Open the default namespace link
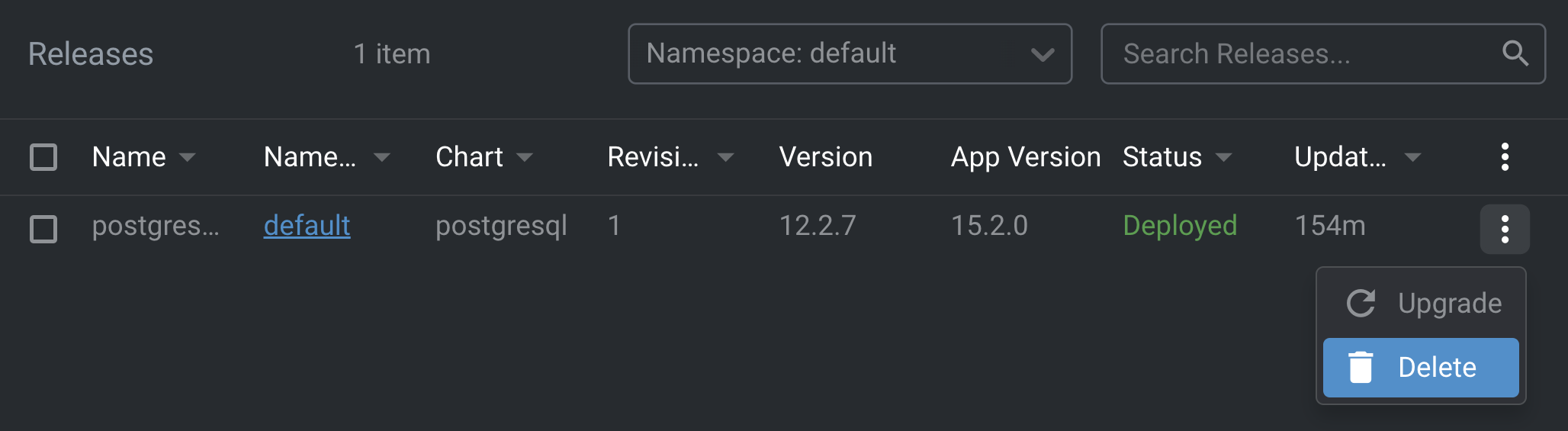The width and height of the screenshot is (1568, 431). tap(307, 226)
